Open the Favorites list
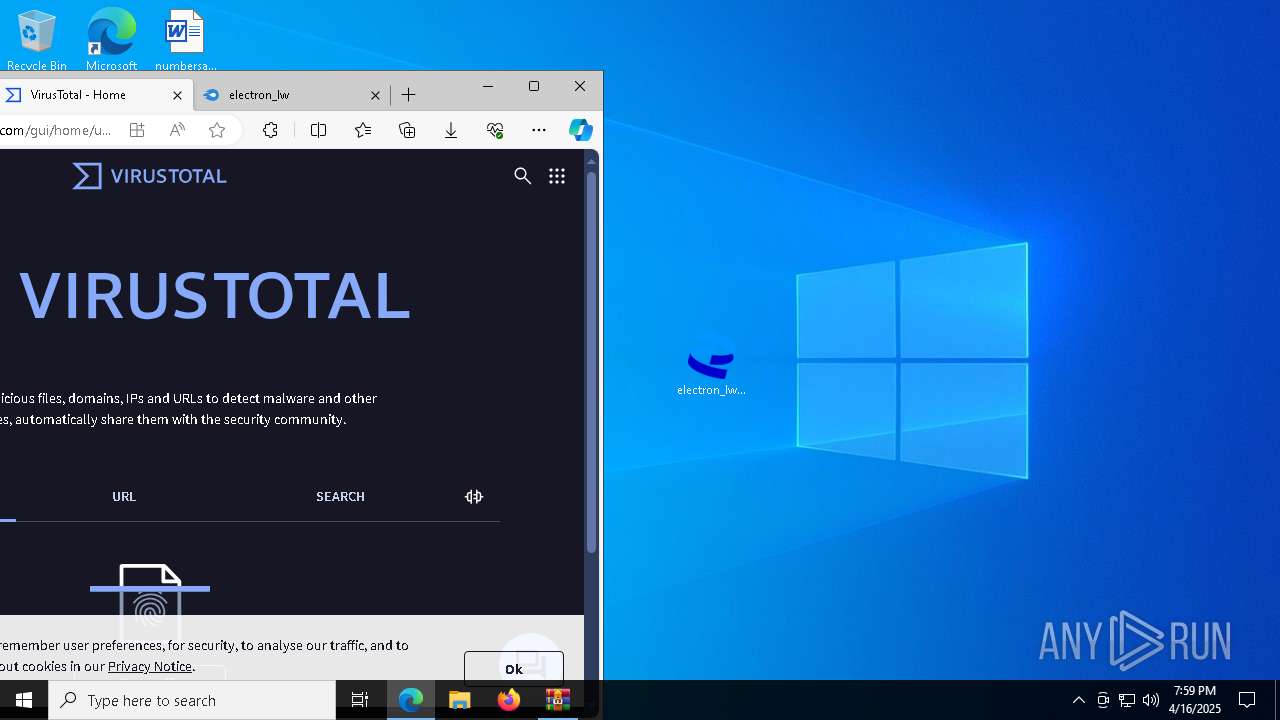1280x720 pixels. (362, 130)
